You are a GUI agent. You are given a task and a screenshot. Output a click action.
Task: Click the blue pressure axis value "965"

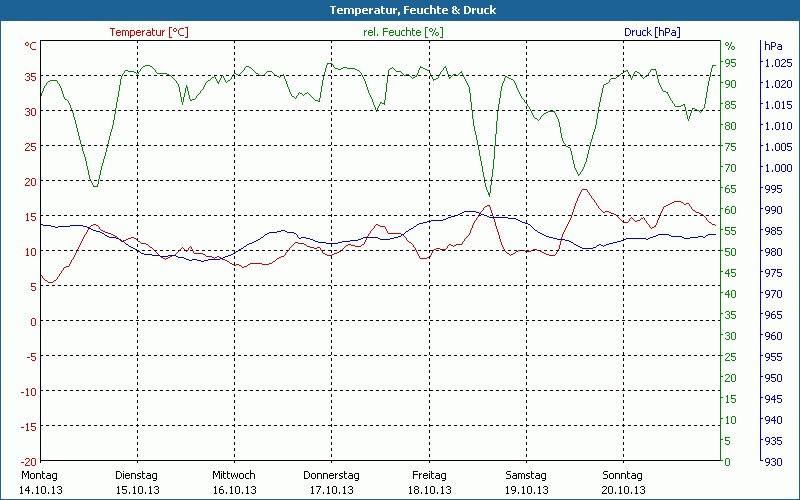point(773,315)
